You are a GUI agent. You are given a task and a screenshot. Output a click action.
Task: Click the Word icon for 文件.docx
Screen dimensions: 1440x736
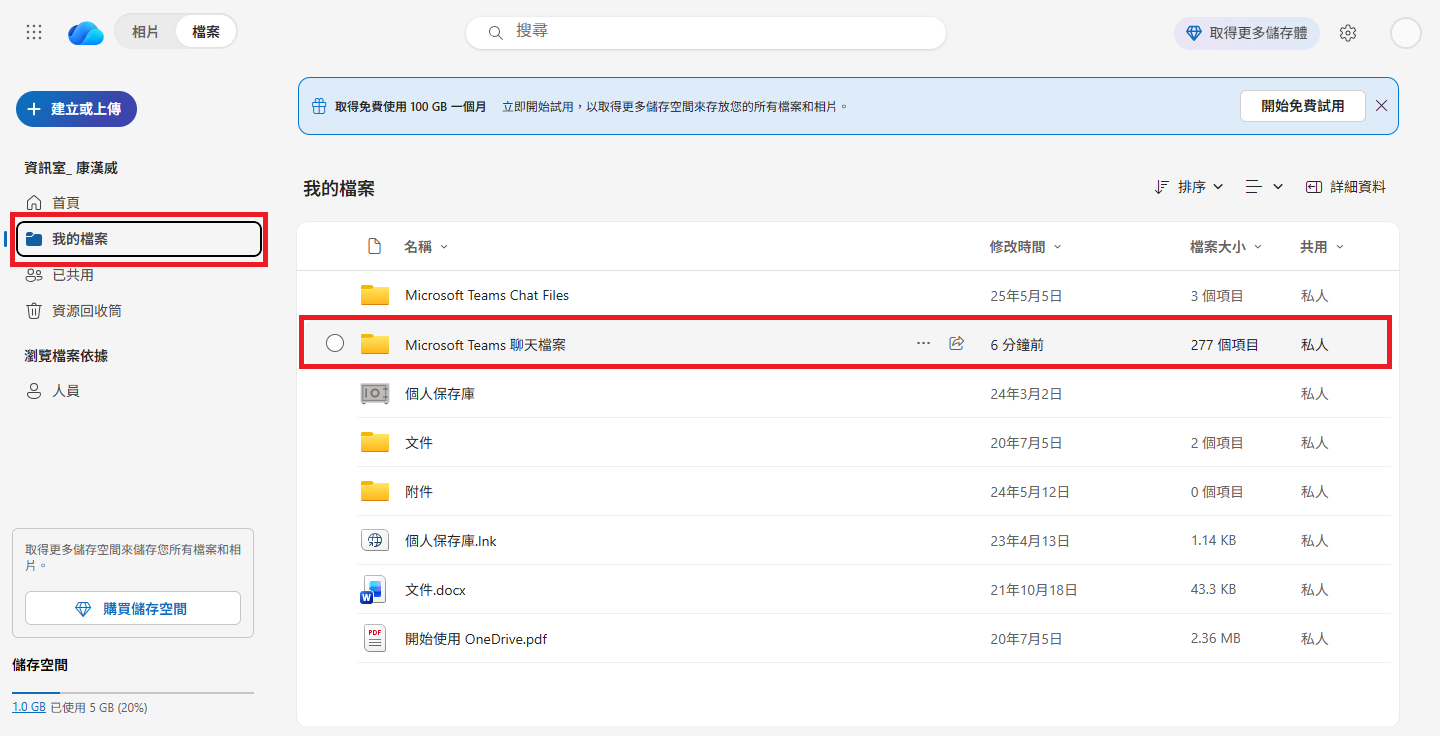pos(372,590)
